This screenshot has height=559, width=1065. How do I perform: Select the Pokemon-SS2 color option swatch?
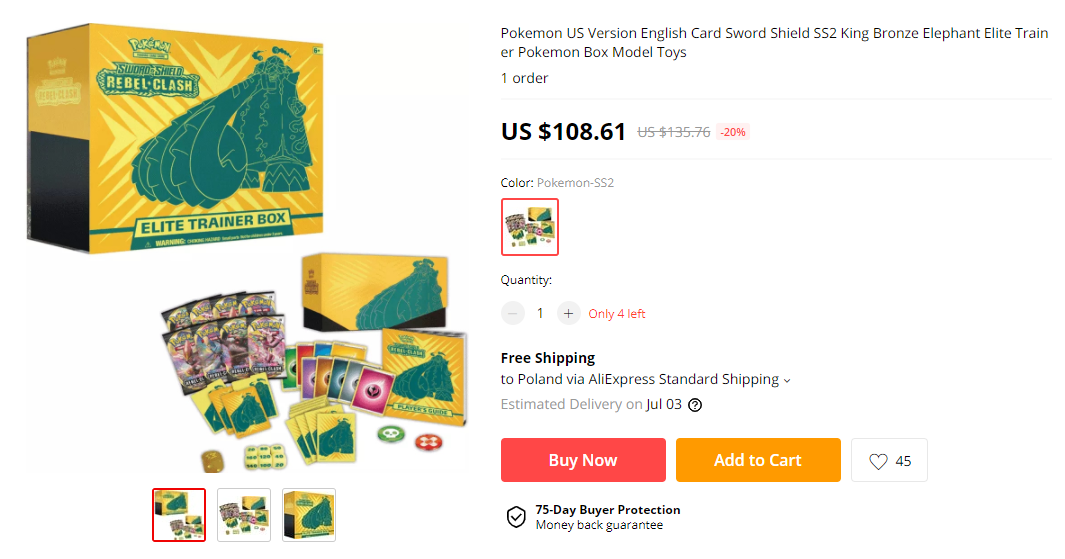click(x=530, y=227)
